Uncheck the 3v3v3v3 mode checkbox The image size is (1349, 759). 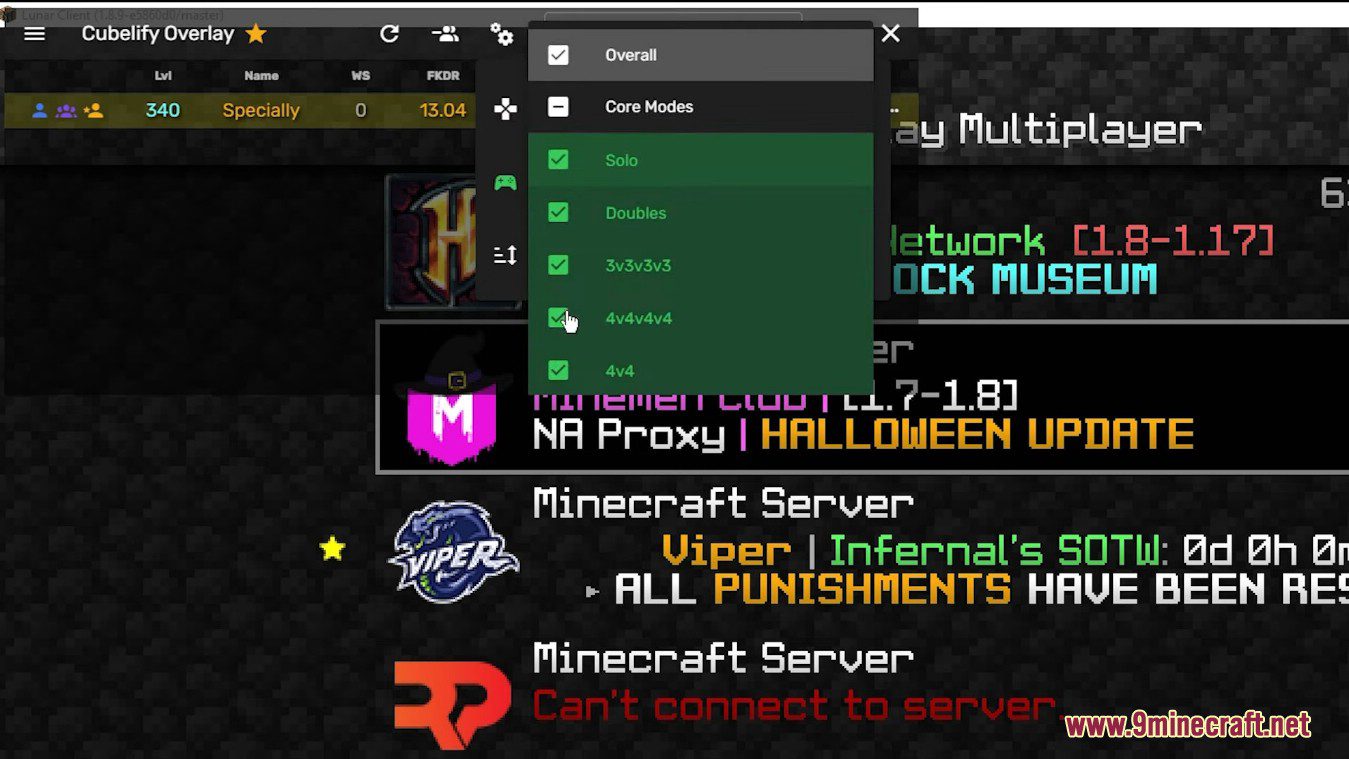558,265
